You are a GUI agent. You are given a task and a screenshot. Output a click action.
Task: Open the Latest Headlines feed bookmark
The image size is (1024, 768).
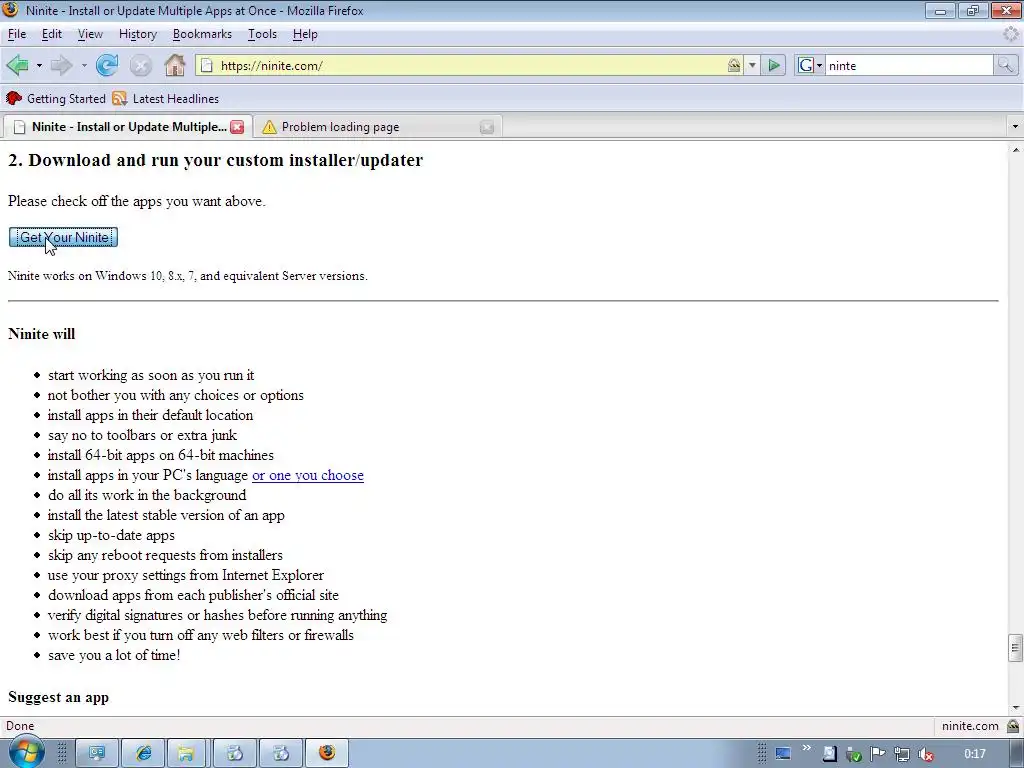pos(165,99)
